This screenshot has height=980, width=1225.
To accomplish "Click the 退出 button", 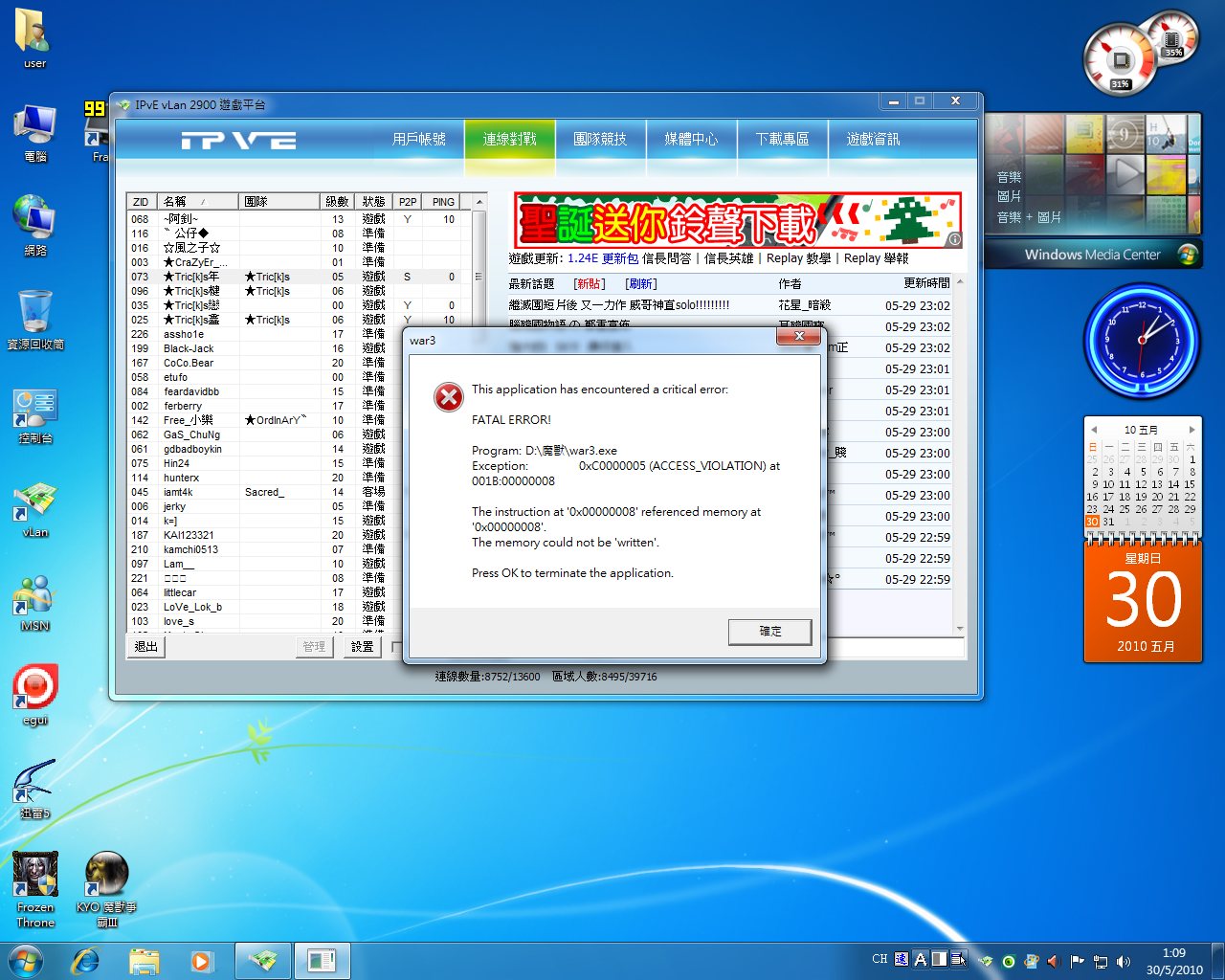I will click(146, 647).
